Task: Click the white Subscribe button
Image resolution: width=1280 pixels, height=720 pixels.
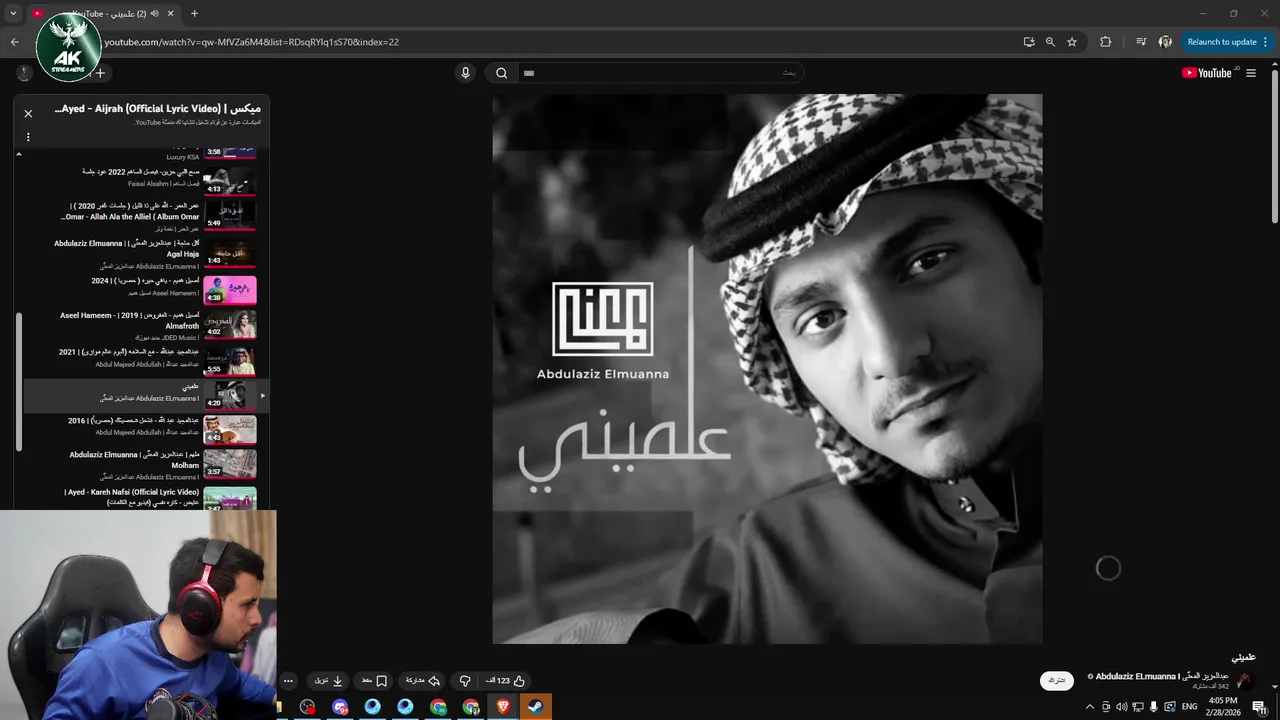Action: coord(1057,680)
